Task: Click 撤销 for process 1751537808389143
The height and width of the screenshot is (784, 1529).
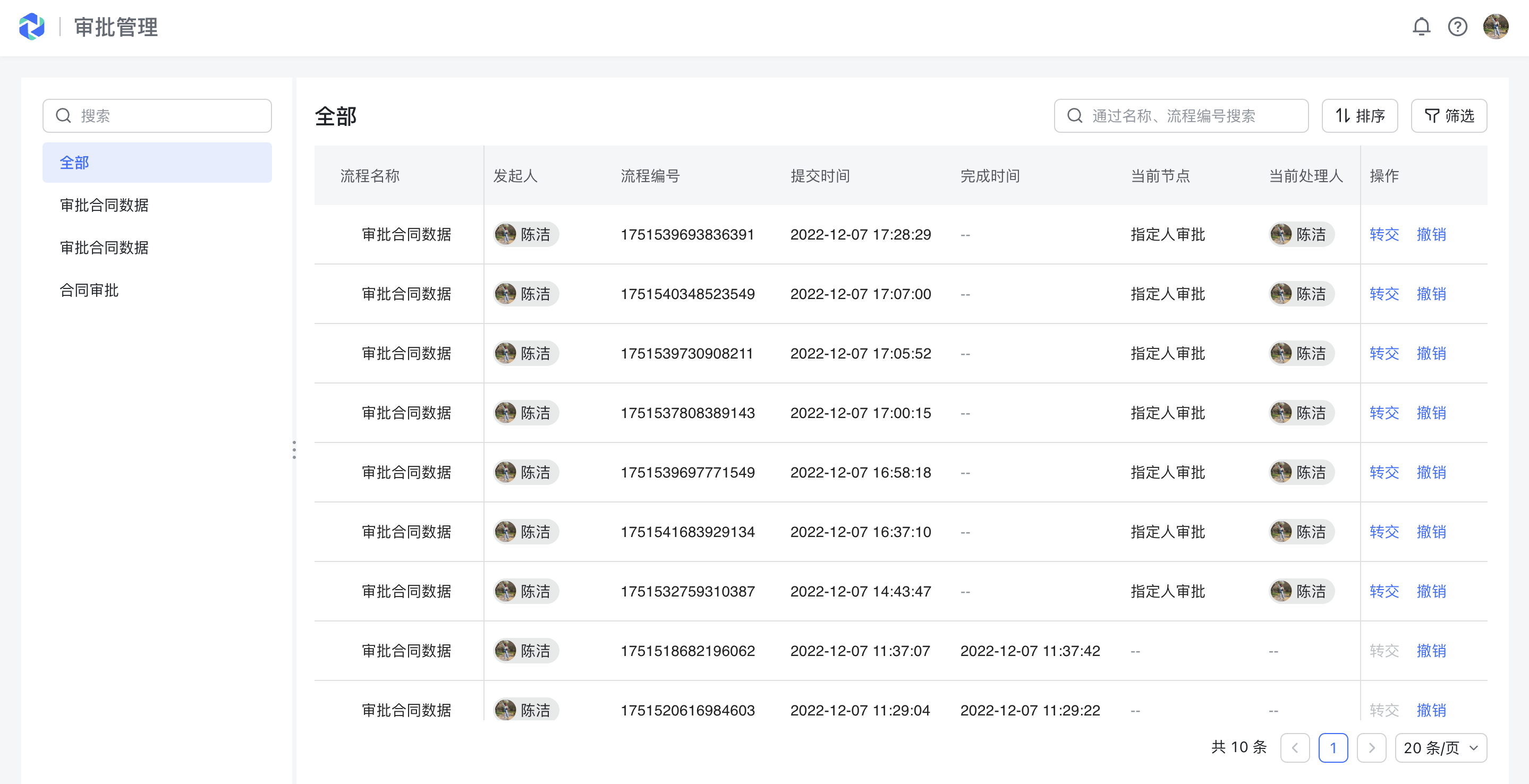Action: [1431, 413]
